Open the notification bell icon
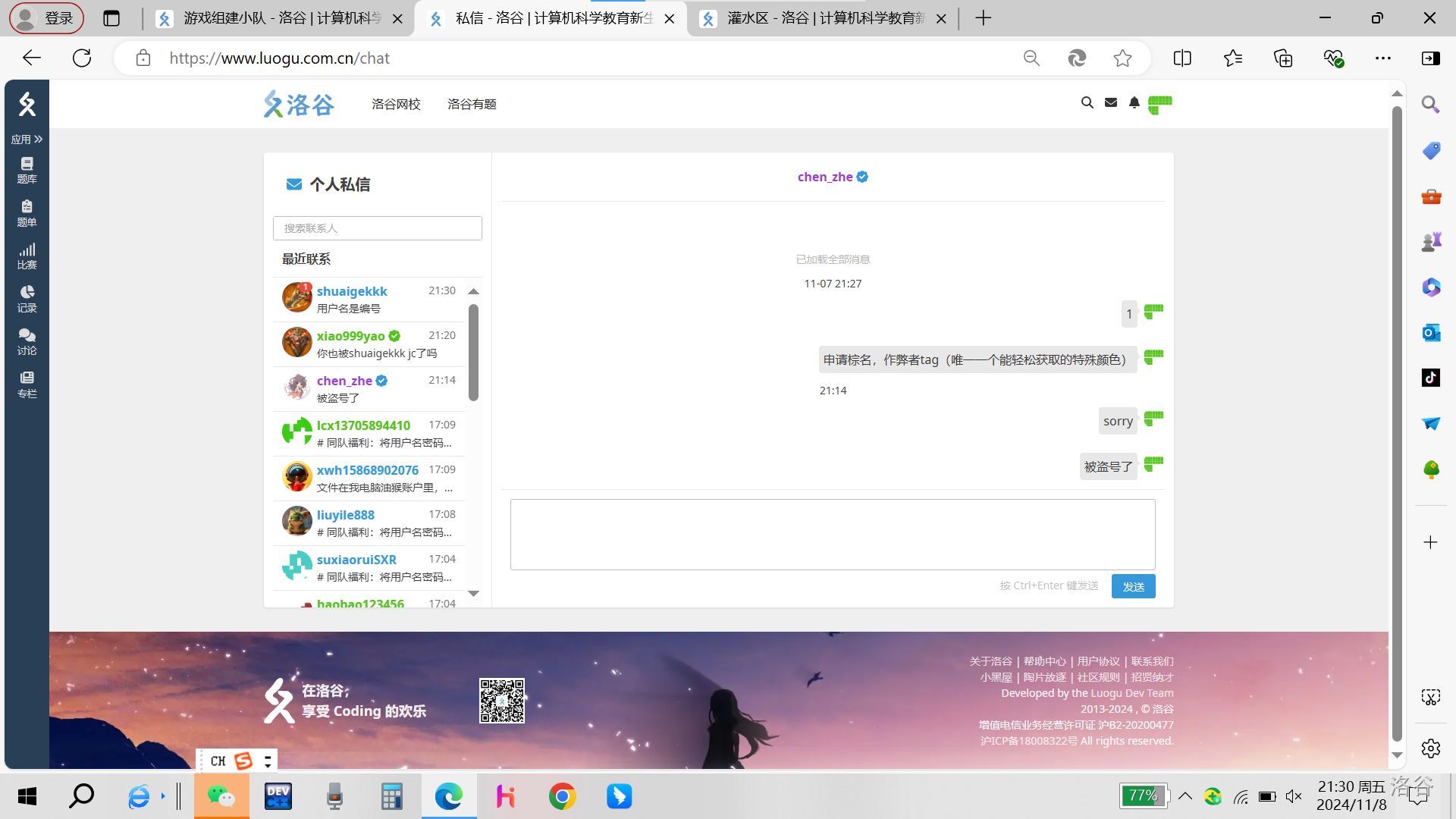 (1134, 103)
